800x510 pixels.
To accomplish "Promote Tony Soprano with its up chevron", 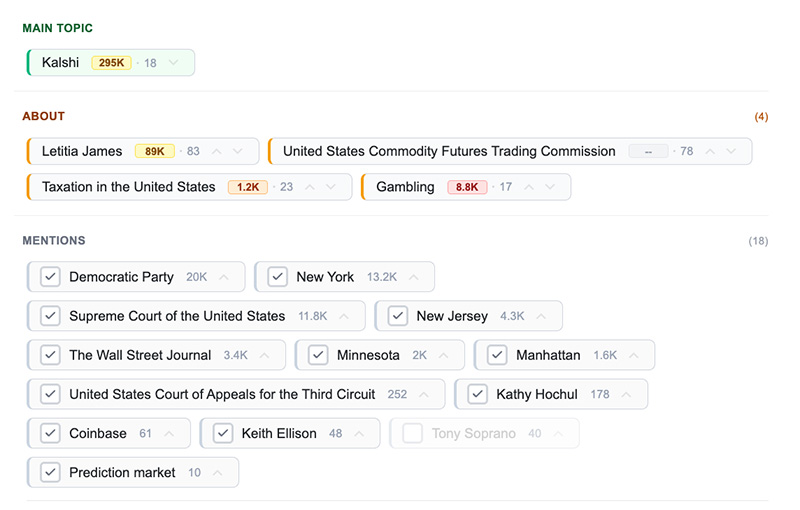I will tap(558, 434).
